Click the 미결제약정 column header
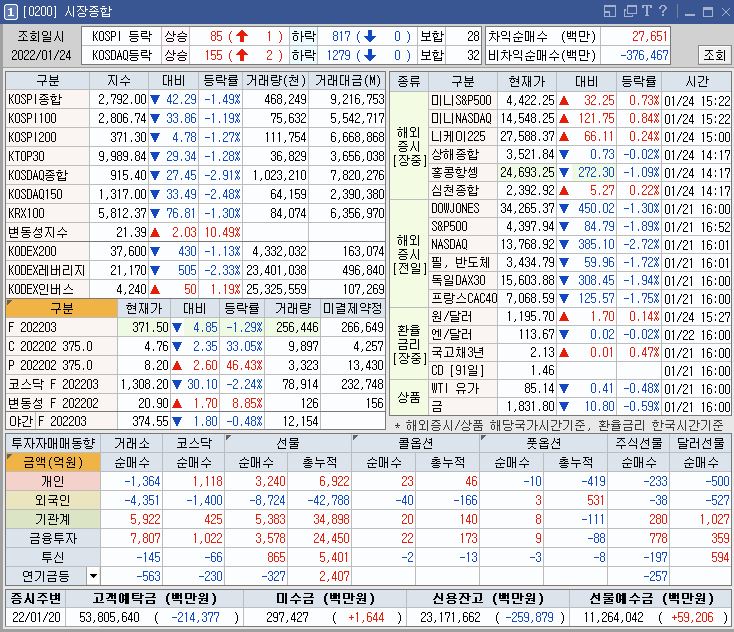The height and width of the screenshot is (632, 734). 353,309
